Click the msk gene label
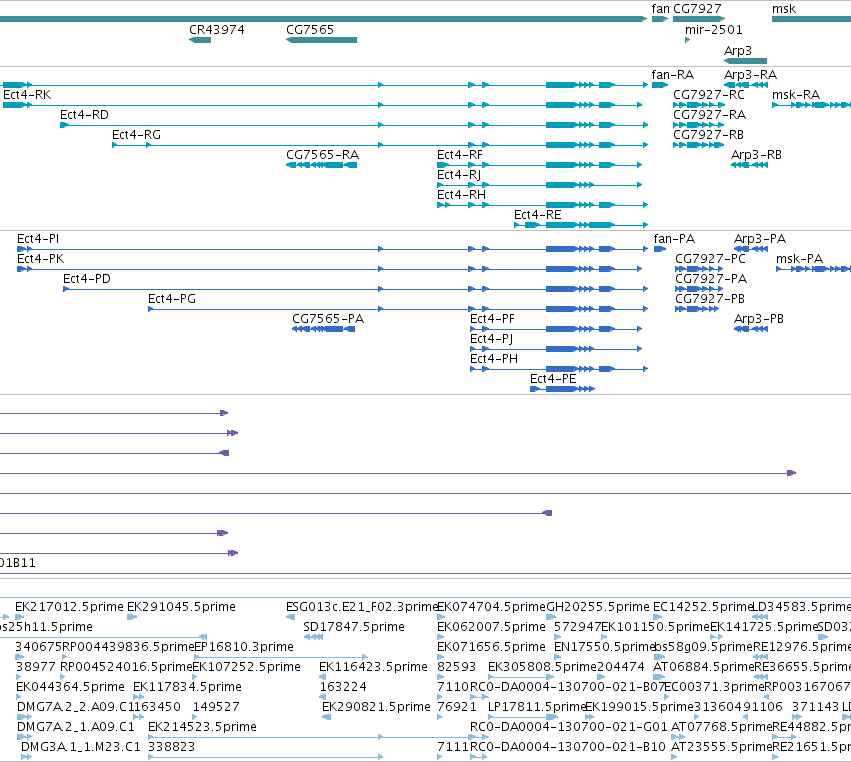The height and width of the screenshot is (762, 851). point(784,9)
